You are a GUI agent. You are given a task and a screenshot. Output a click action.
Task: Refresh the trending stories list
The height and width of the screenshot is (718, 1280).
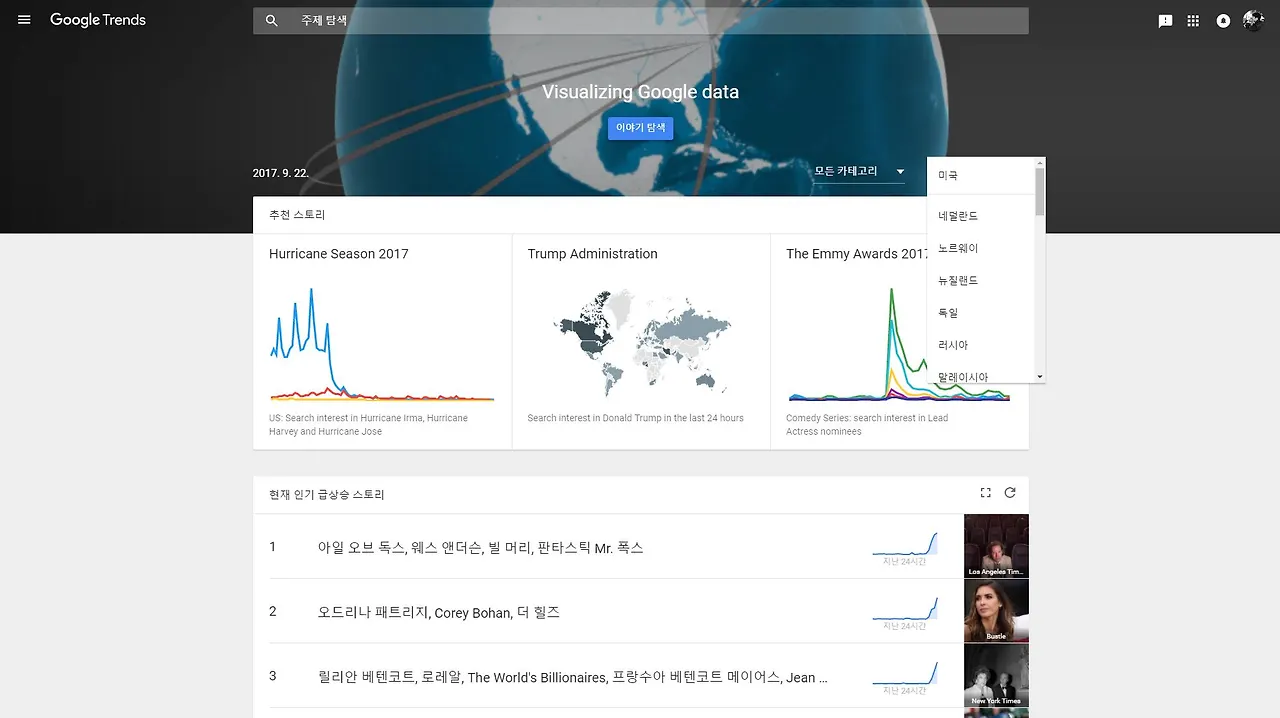[x=1010, y=493]
